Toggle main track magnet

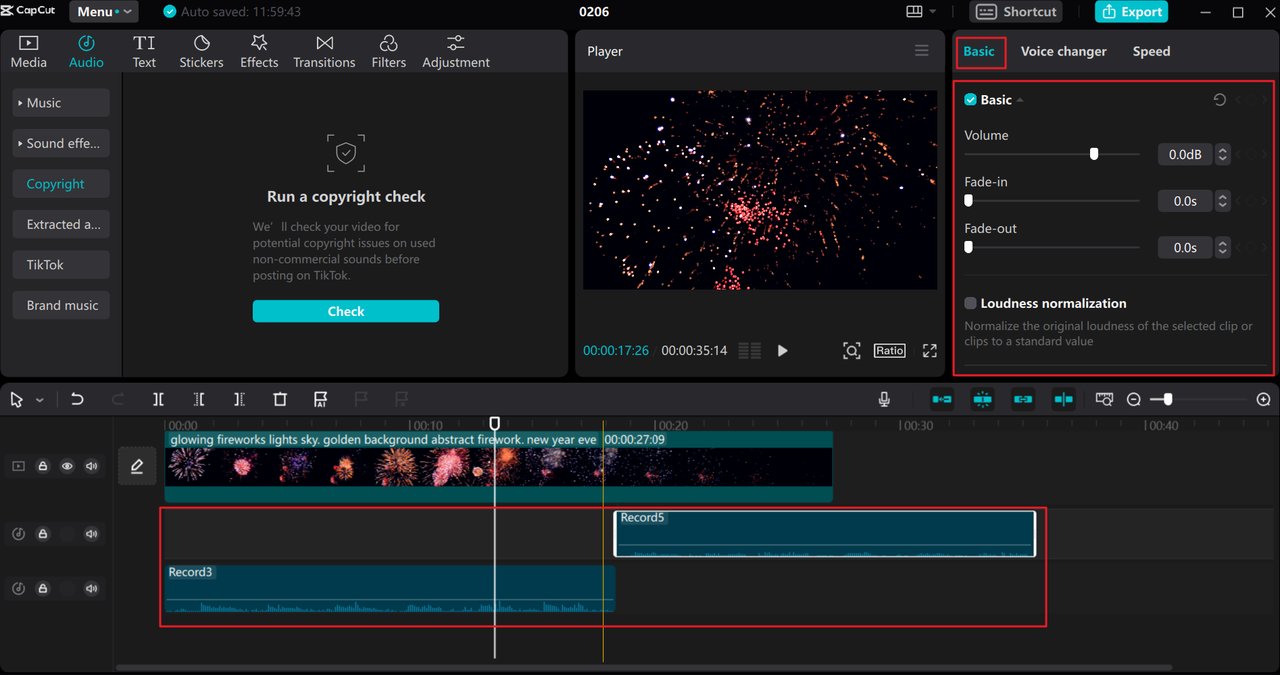click(942, 399)
